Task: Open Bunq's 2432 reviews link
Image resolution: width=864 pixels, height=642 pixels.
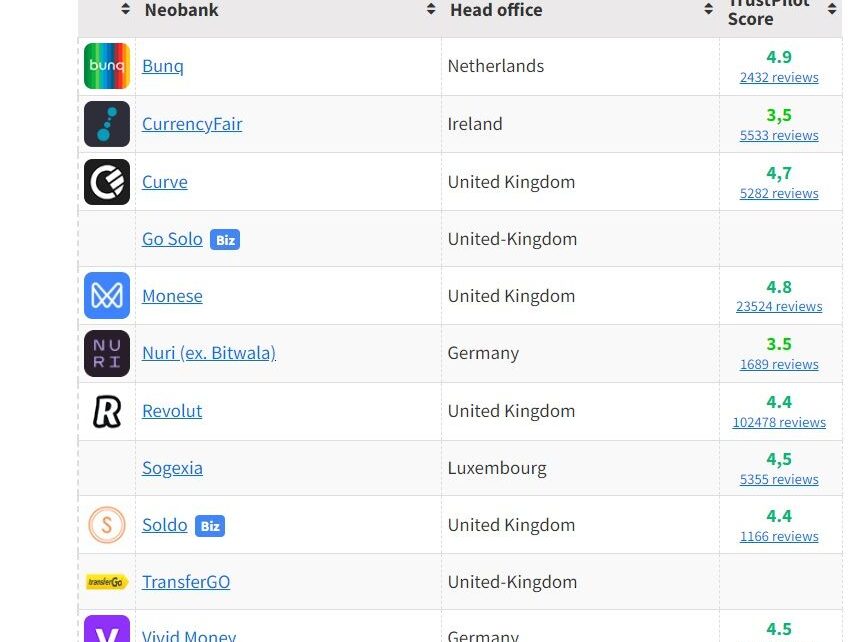Action: [779, 78]
